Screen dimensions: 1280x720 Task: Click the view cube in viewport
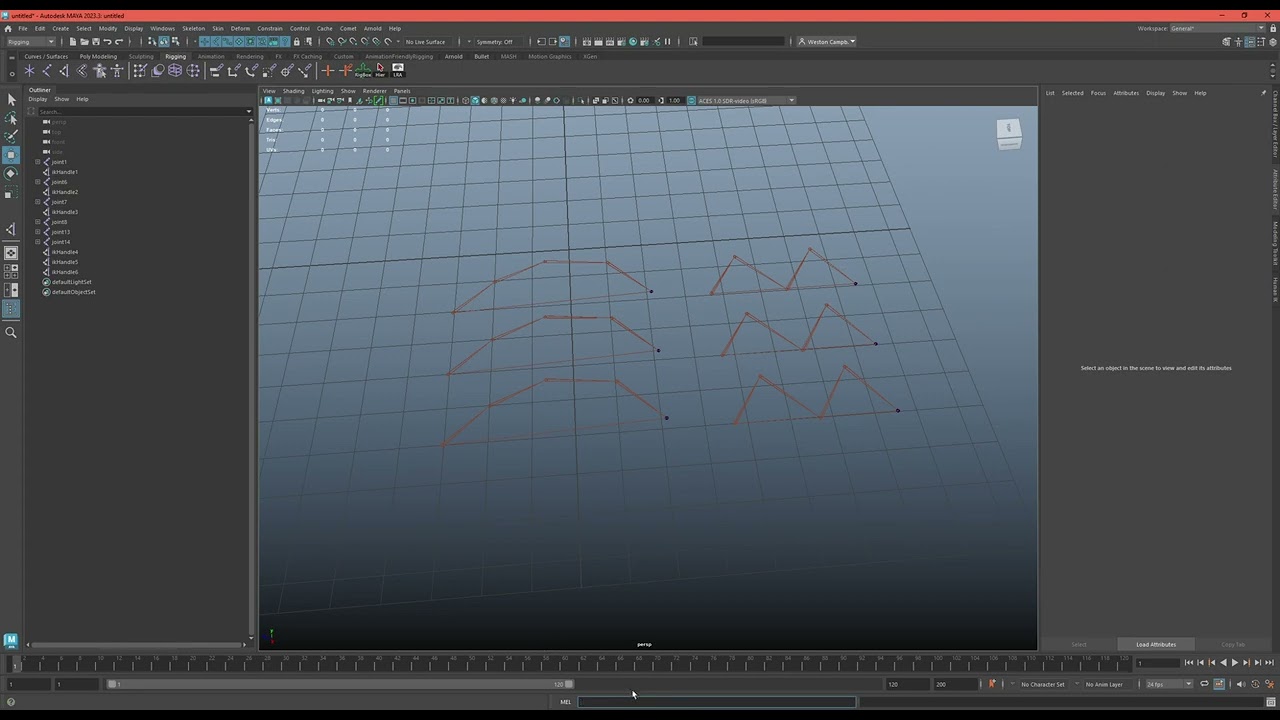(x=1009, y=134)
